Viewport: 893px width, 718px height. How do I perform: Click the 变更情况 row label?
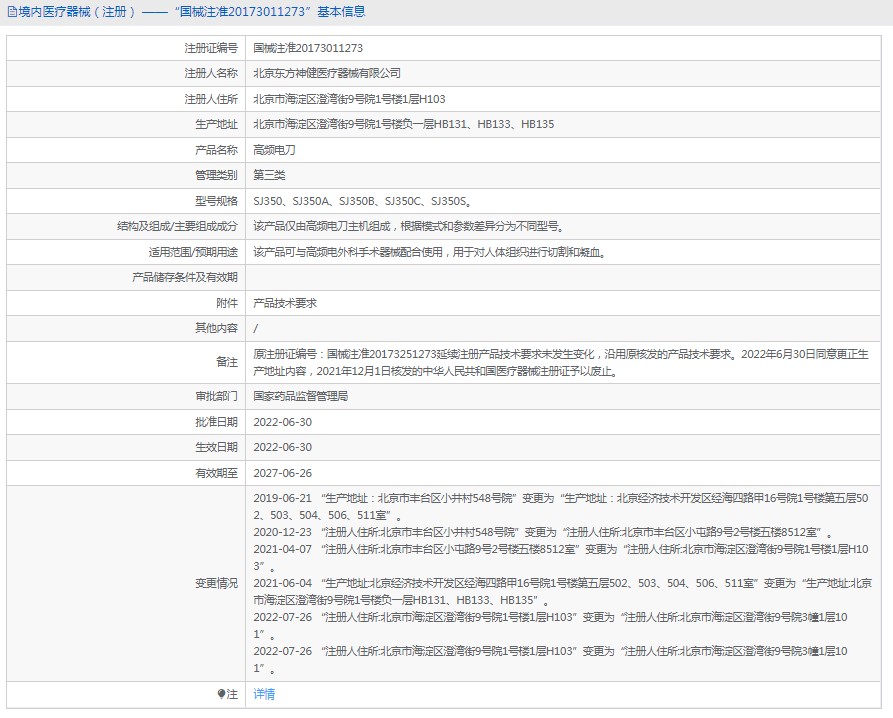216,583
